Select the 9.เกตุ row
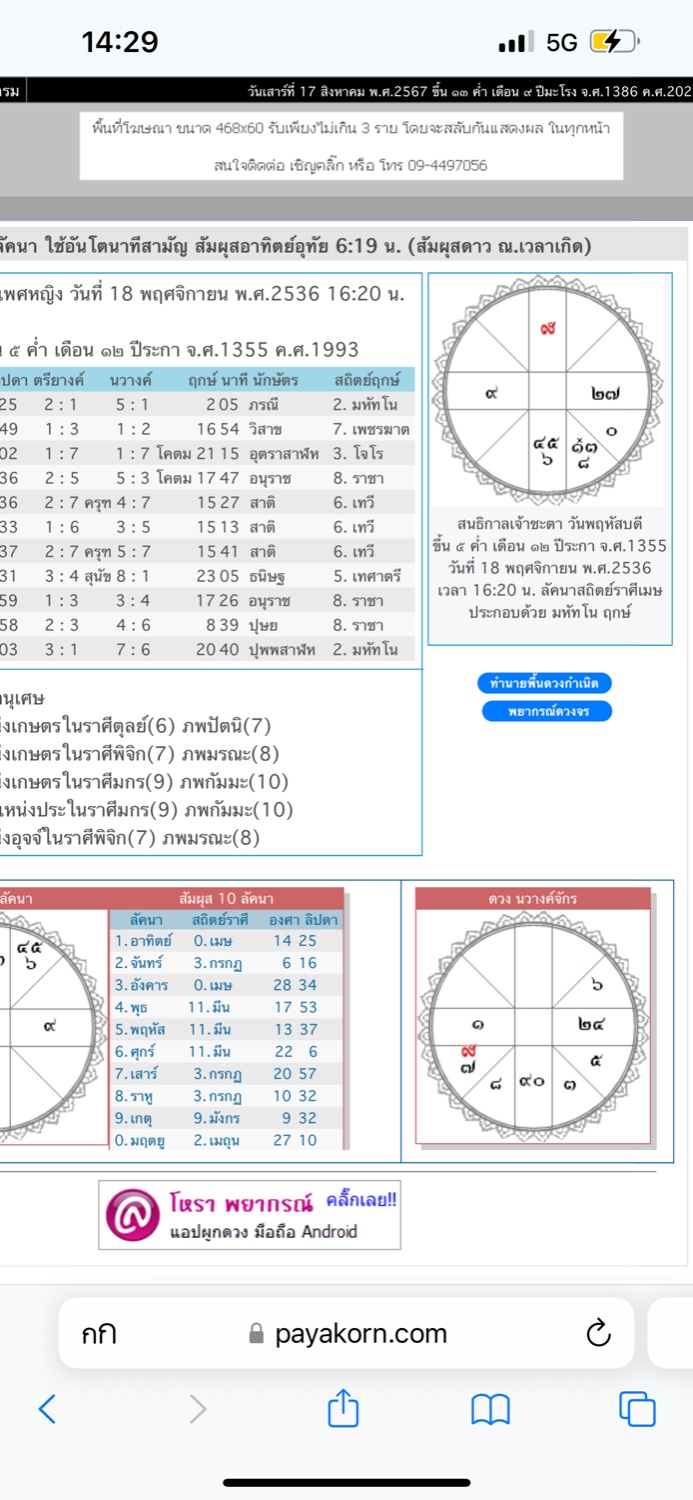This screenshot has width=693, height=1500. click(226, 1118)
